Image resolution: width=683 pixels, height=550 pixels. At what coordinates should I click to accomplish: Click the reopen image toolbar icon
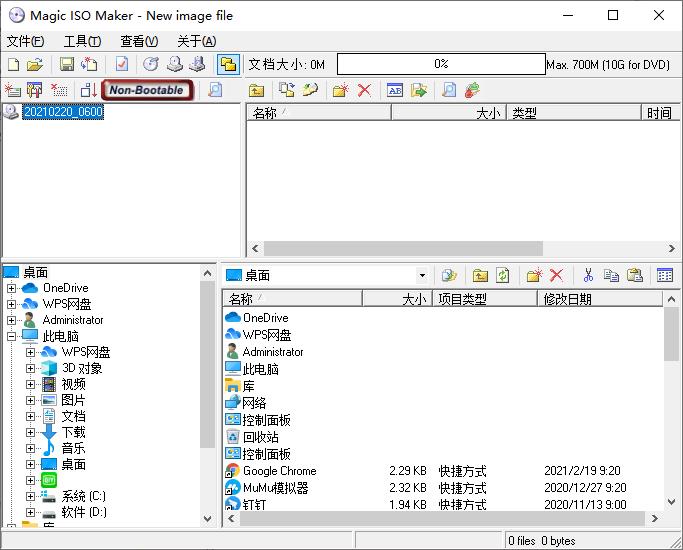[x=89, y=64]
